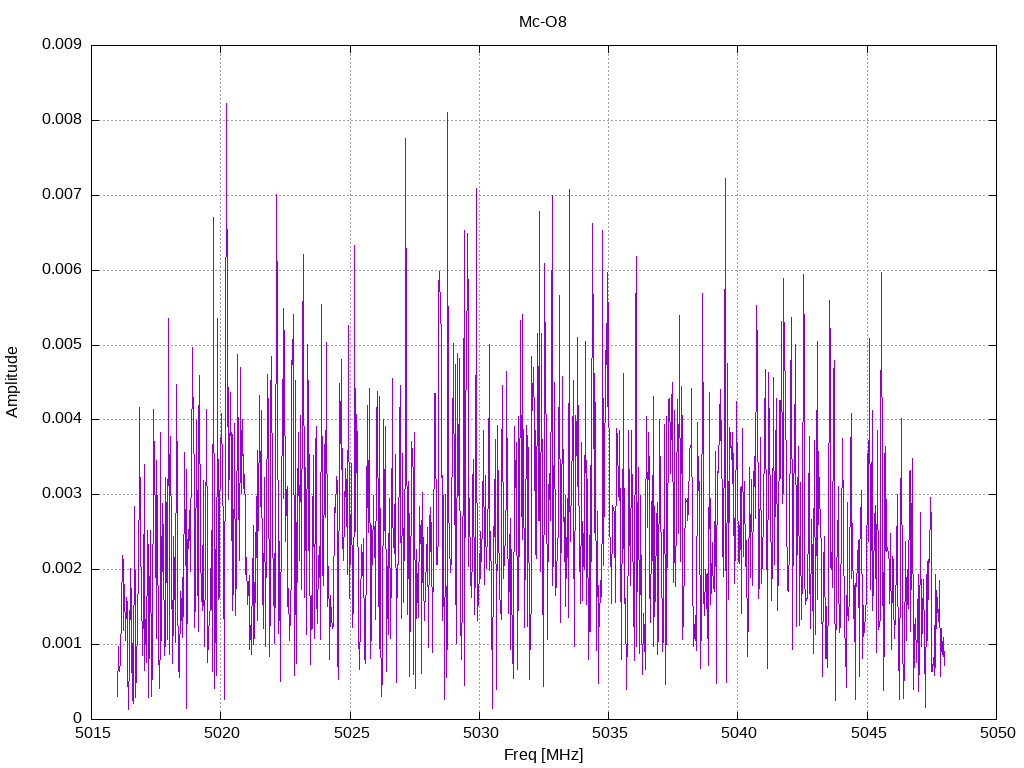Click the Freq [MHz] x-axis label

[x=543, y=755]
